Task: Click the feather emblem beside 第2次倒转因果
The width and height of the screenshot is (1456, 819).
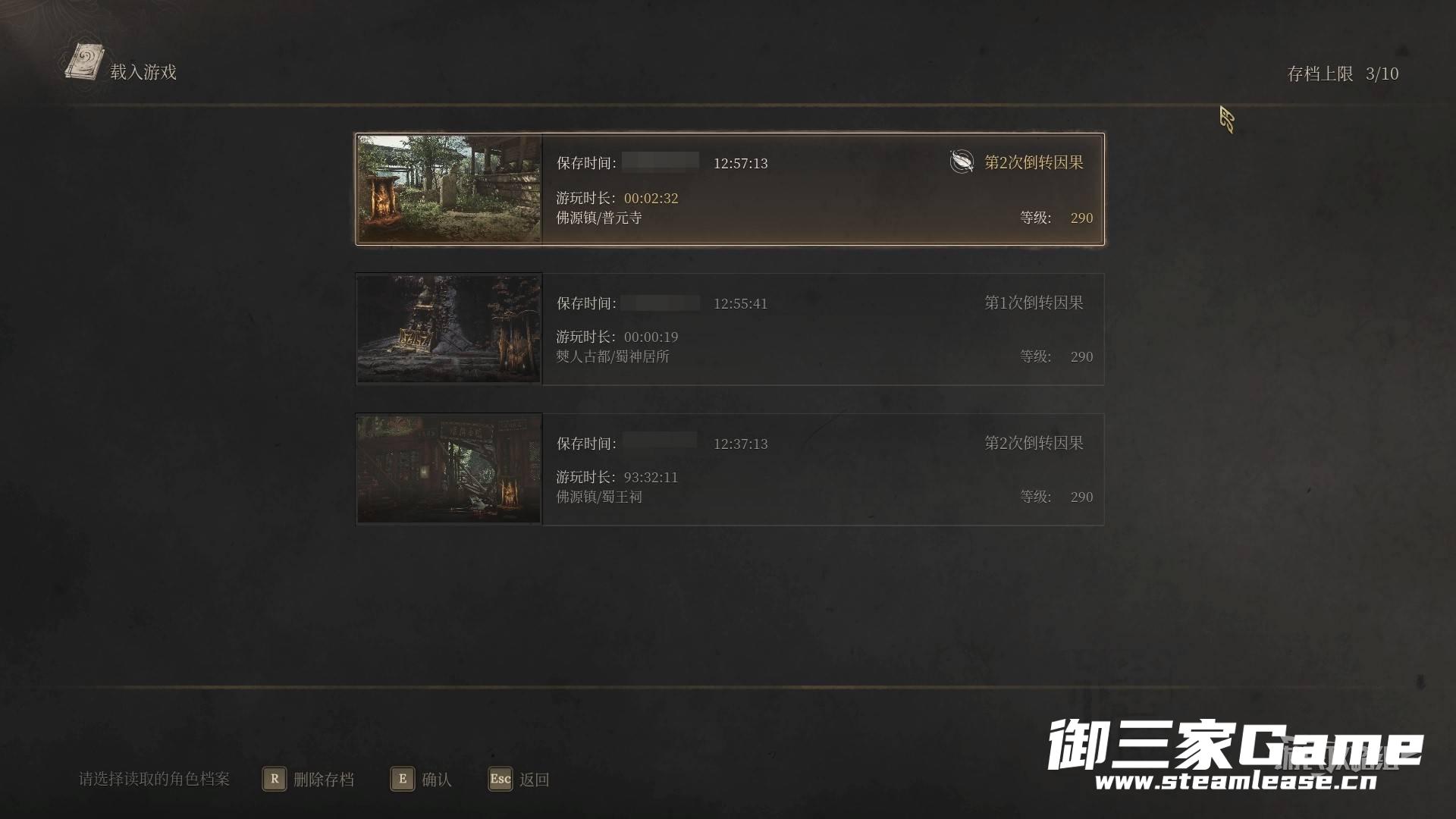Action: tap(962, 162)
